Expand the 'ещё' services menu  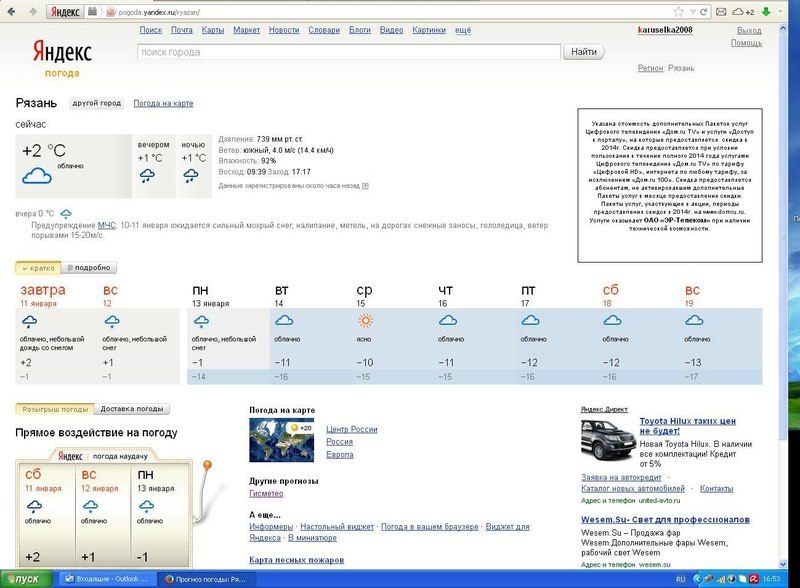463,31
